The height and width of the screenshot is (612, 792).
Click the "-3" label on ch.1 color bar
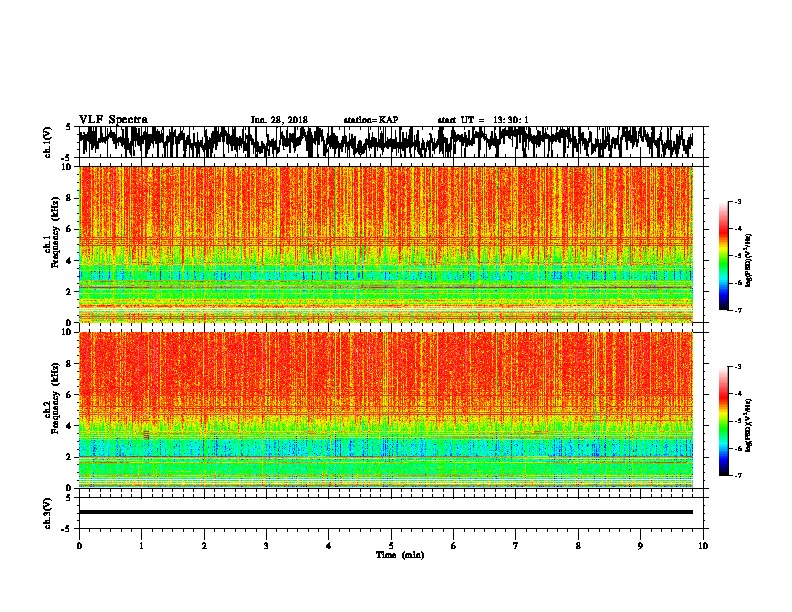coord(737,202)
